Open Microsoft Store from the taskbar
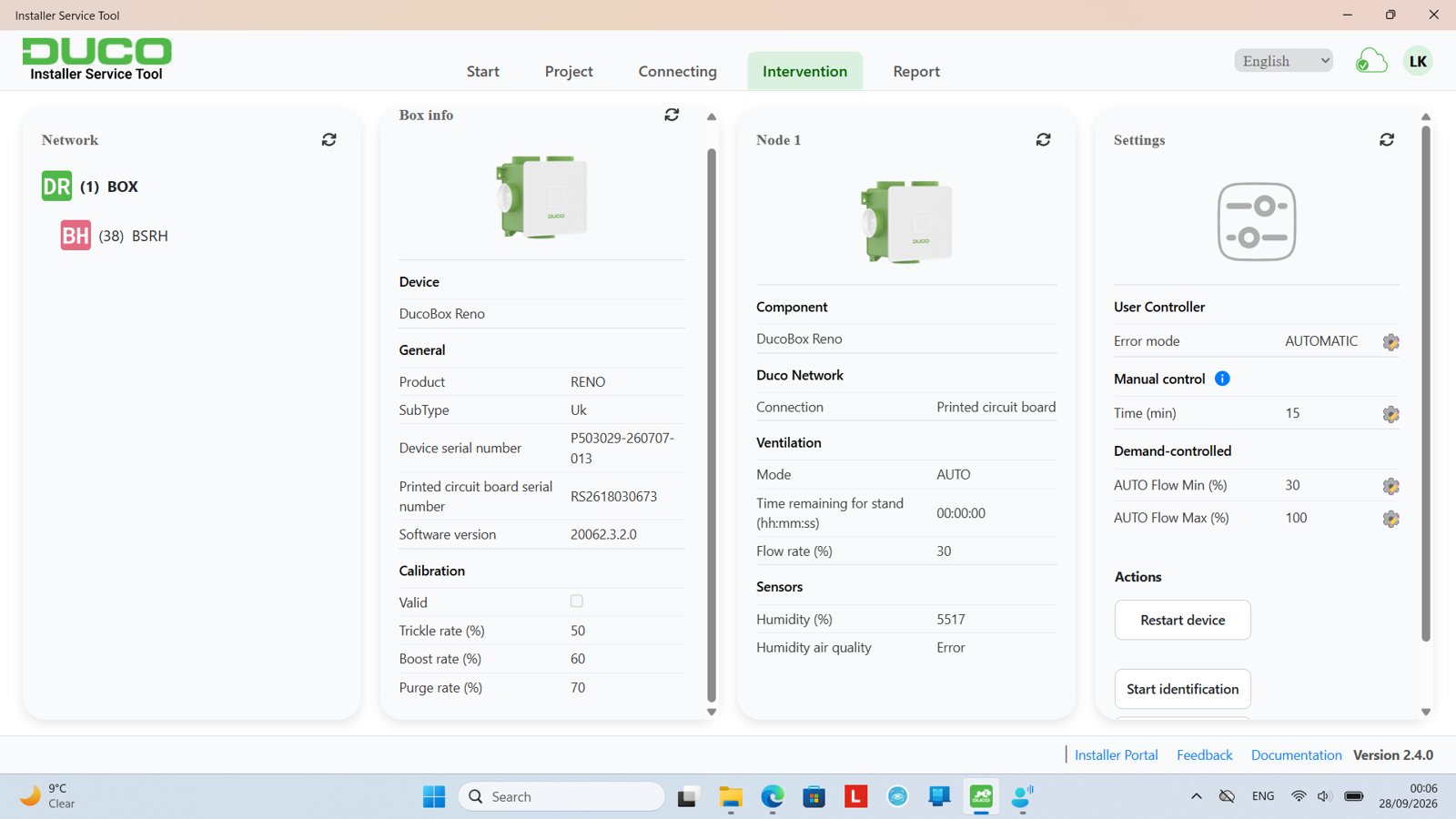1456x819 pixels. coord(814,797)
